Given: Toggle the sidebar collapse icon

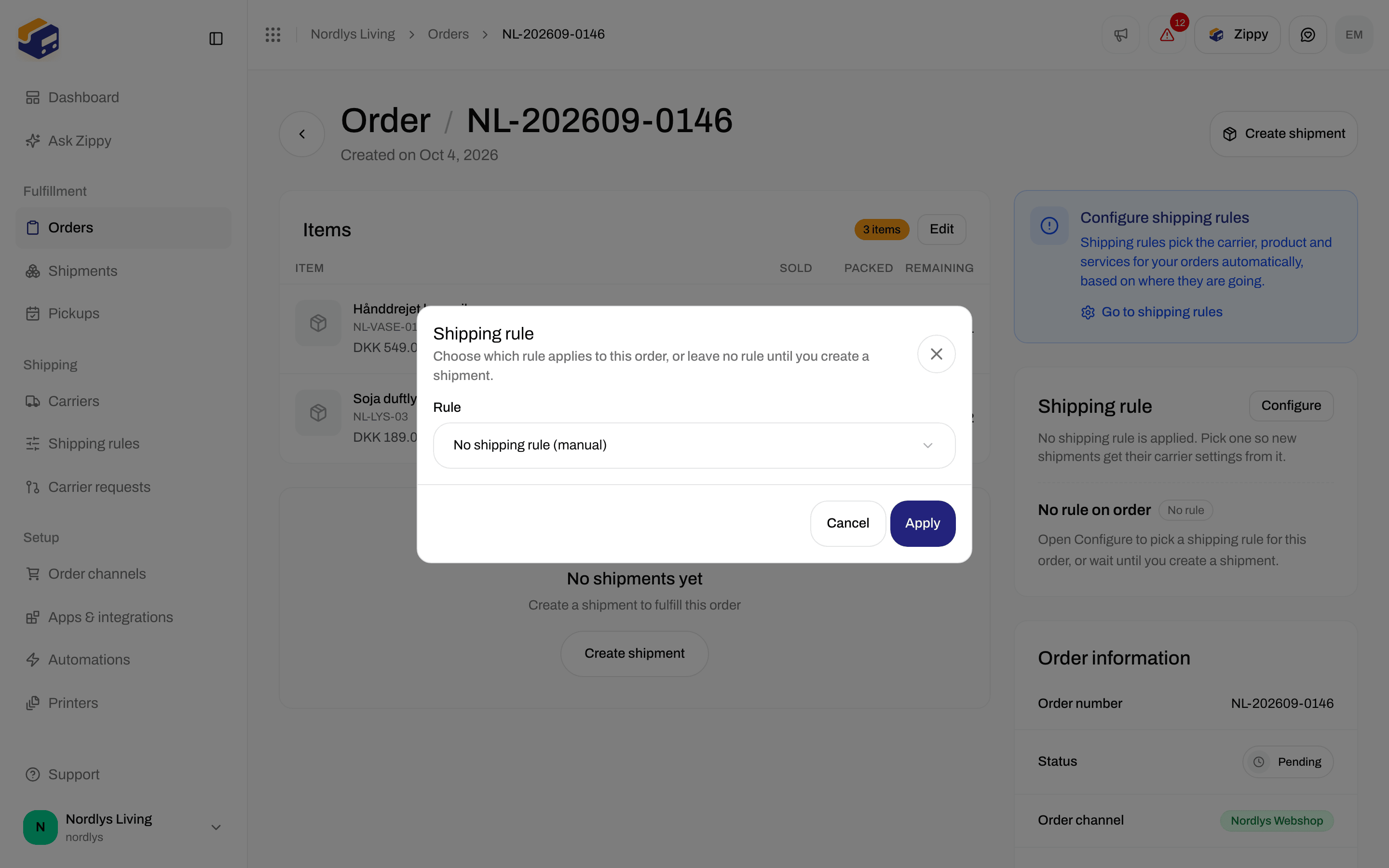Looking at the screenshot, I should pyautogui.click(x=216, y=39).
